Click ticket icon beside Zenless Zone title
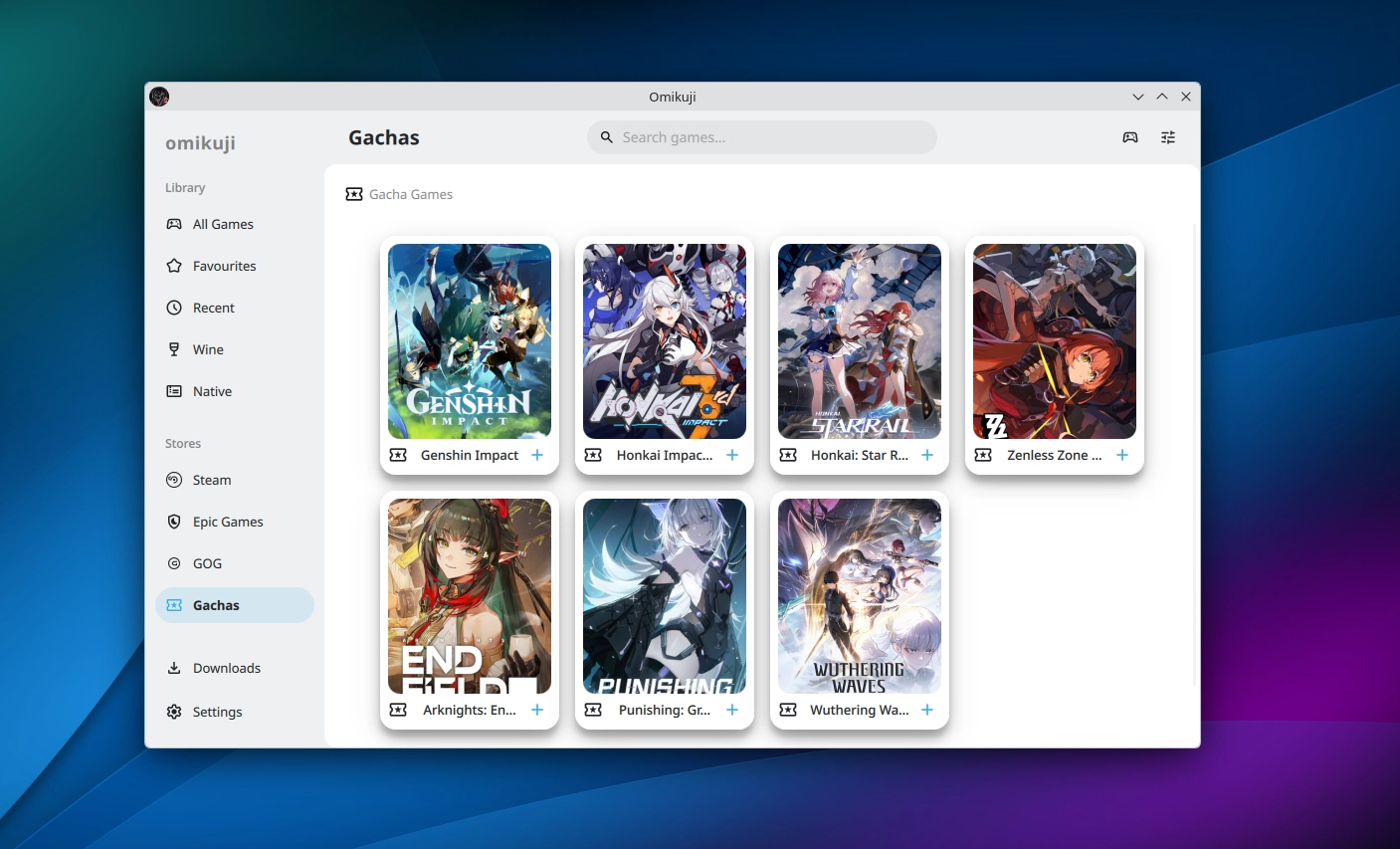 click(x=983, y=455)
